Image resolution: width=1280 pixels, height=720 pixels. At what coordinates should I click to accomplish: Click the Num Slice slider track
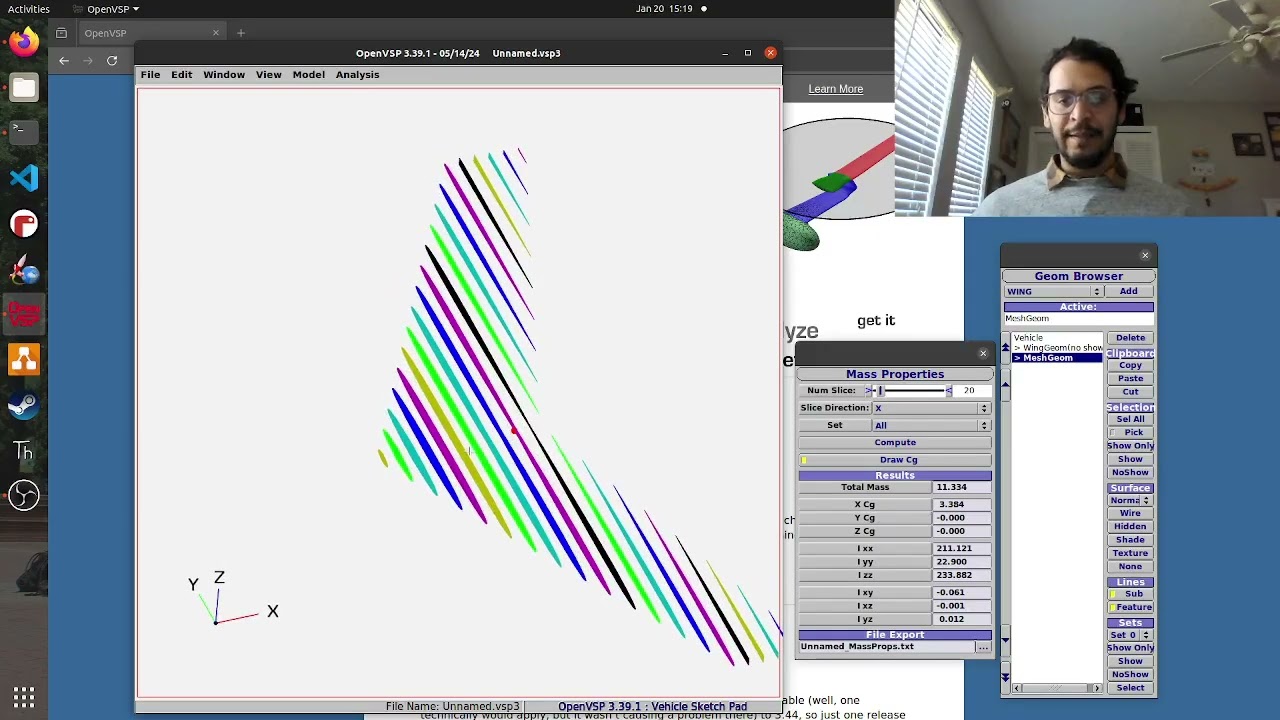[910, 391]
